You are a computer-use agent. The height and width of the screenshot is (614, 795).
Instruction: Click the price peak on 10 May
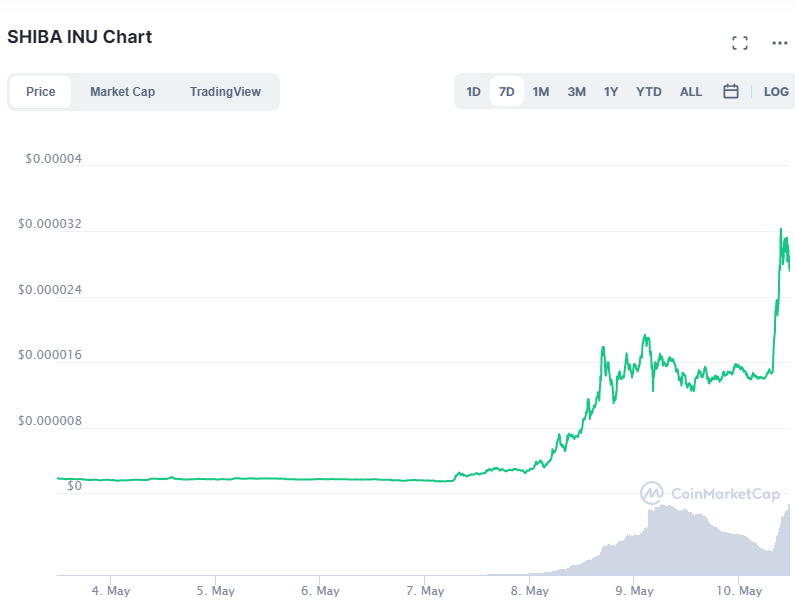(781, 229)
